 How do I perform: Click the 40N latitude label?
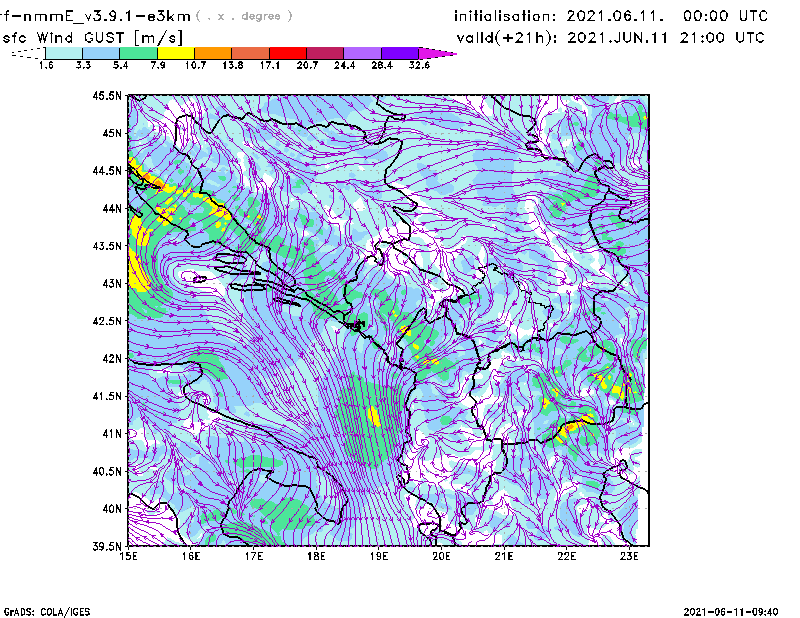(112, 509)
